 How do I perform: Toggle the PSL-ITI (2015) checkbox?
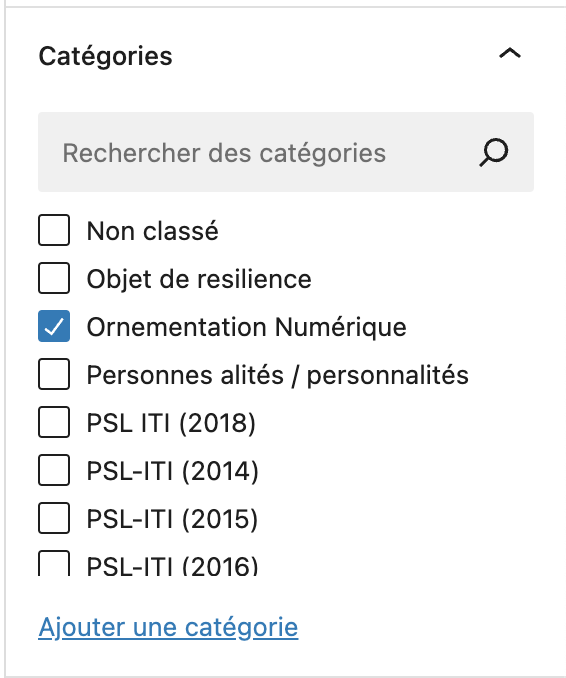54,518
